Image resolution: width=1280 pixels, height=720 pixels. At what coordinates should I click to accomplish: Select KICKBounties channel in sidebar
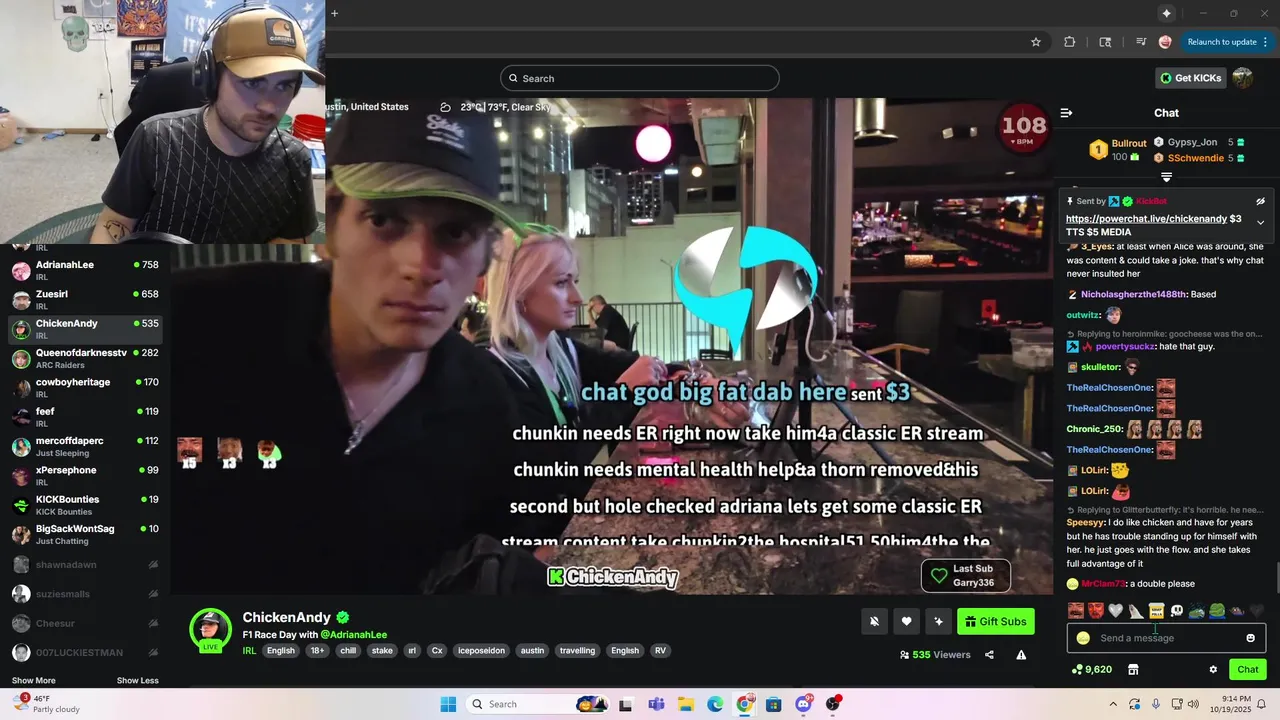point(85,504)
